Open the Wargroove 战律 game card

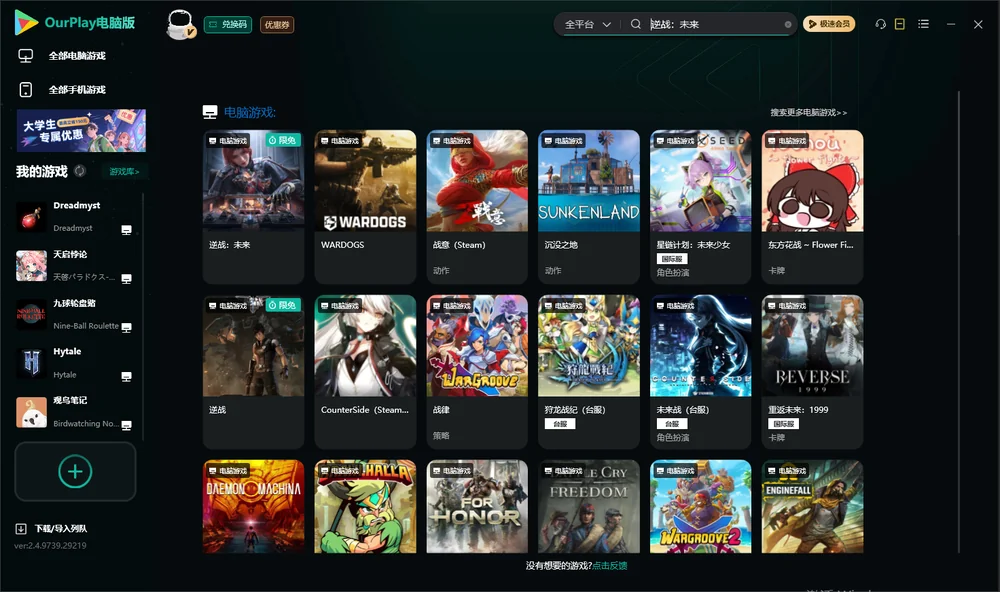[477, 372]
